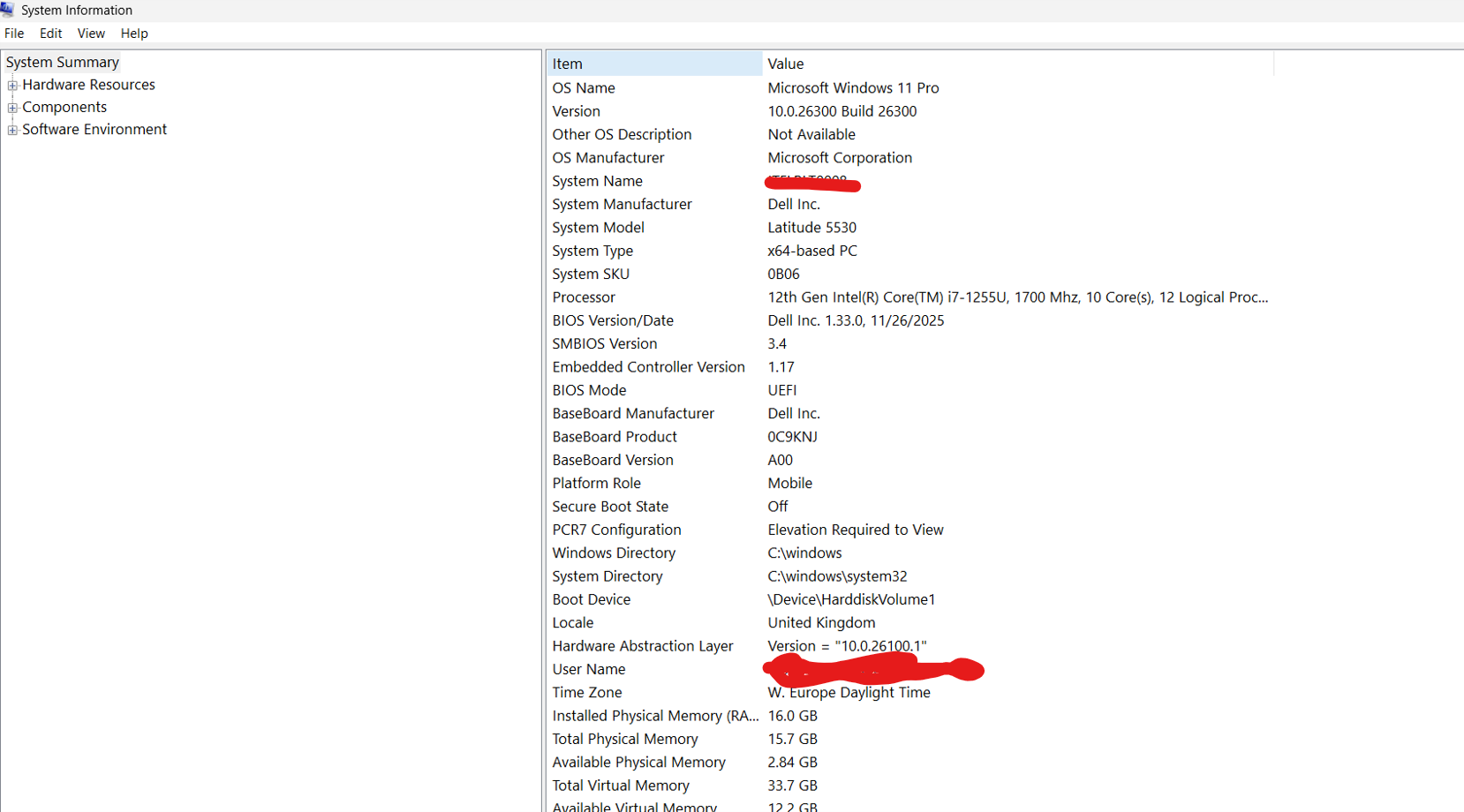Select the BIOS Version/Date row
1464x812 pixels.
pos(910,320)
